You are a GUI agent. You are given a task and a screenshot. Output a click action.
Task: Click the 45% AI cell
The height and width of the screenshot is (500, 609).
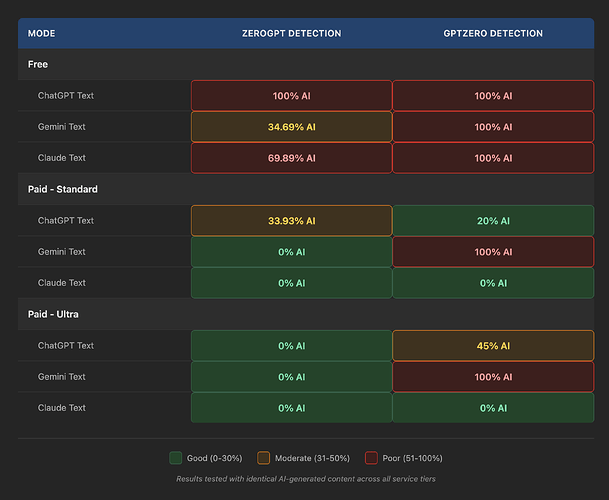pos(493,345)
